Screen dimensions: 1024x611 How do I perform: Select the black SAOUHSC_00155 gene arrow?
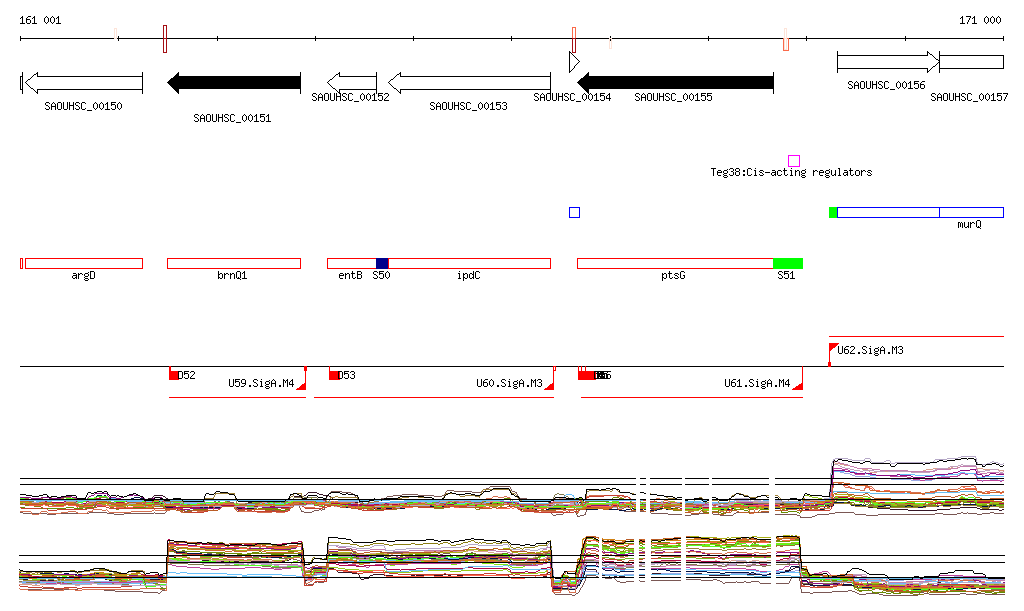click(675, 83)
